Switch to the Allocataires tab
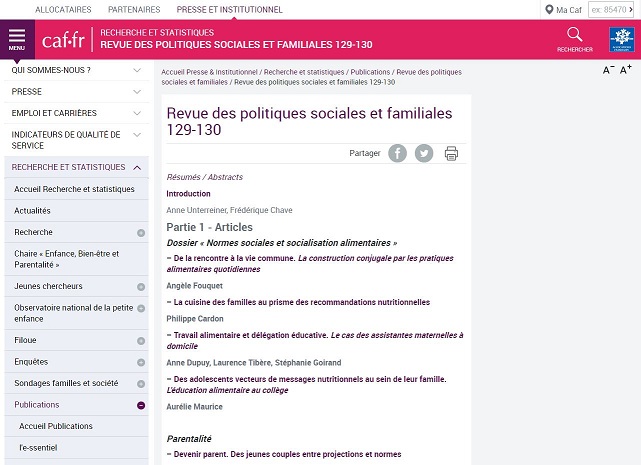 [x=63, y=9]
